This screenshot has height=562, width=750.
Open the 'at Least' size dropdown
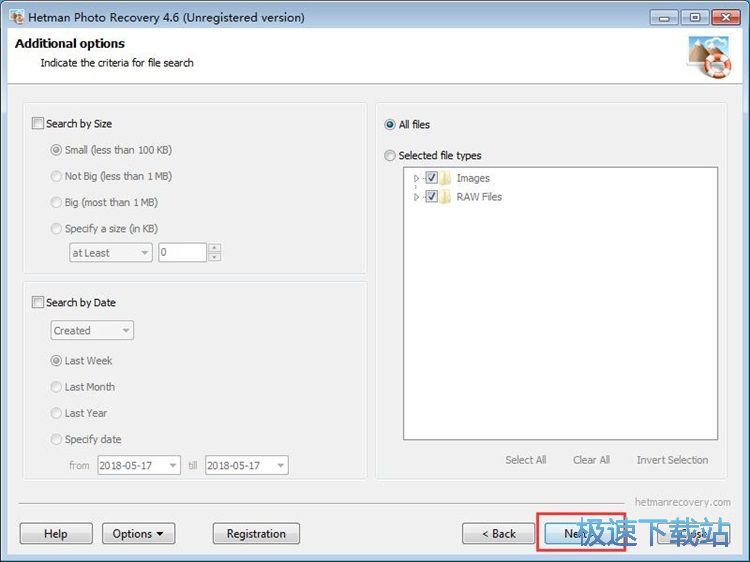click(110, 253)
